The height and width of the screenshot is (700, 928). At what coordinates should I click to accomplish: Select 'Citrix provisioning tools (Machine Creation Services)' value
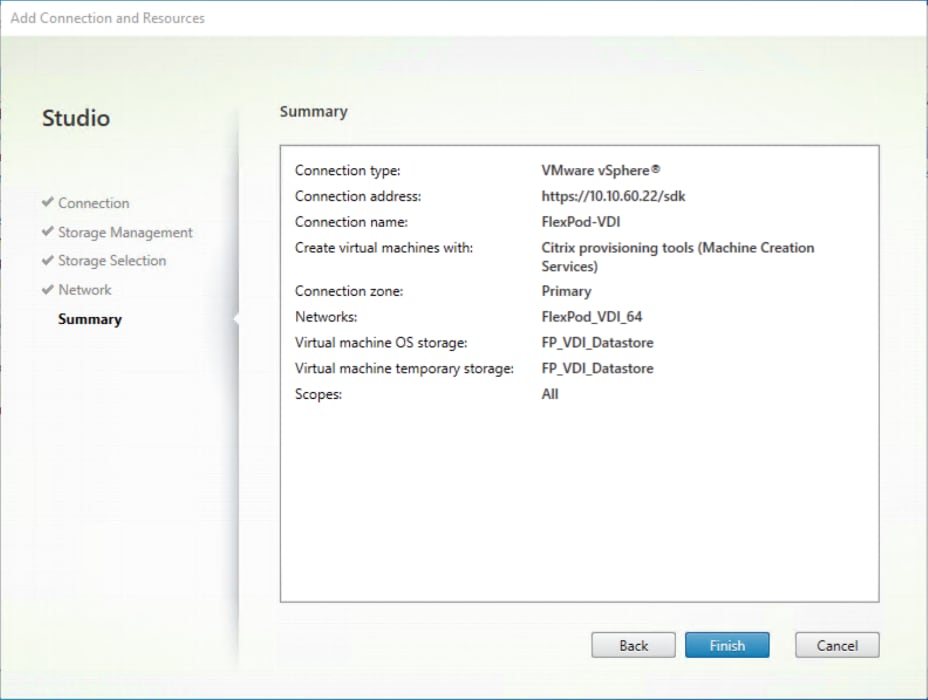tap(678, 257)
